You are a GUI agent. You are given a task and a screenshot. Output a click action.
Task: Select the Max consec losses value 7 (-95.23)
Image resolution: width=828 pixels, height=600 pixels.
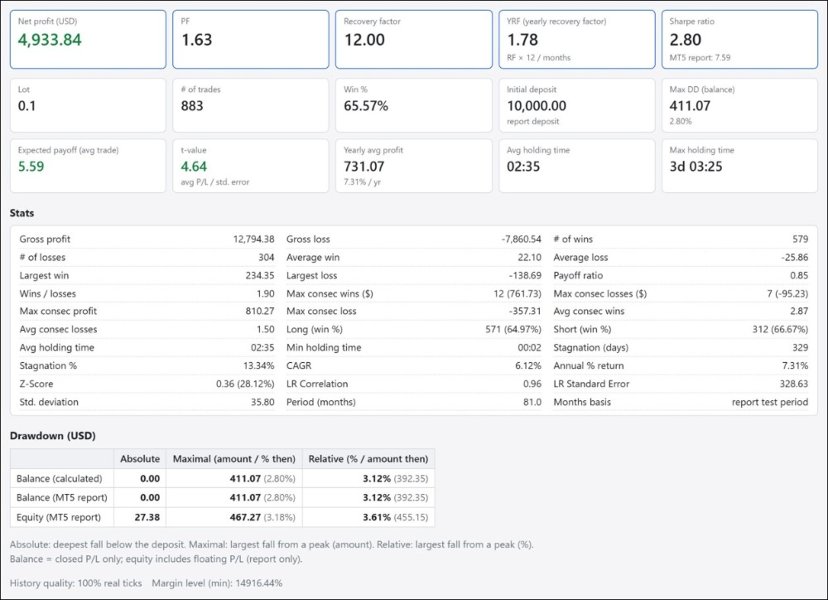[787, 294]
